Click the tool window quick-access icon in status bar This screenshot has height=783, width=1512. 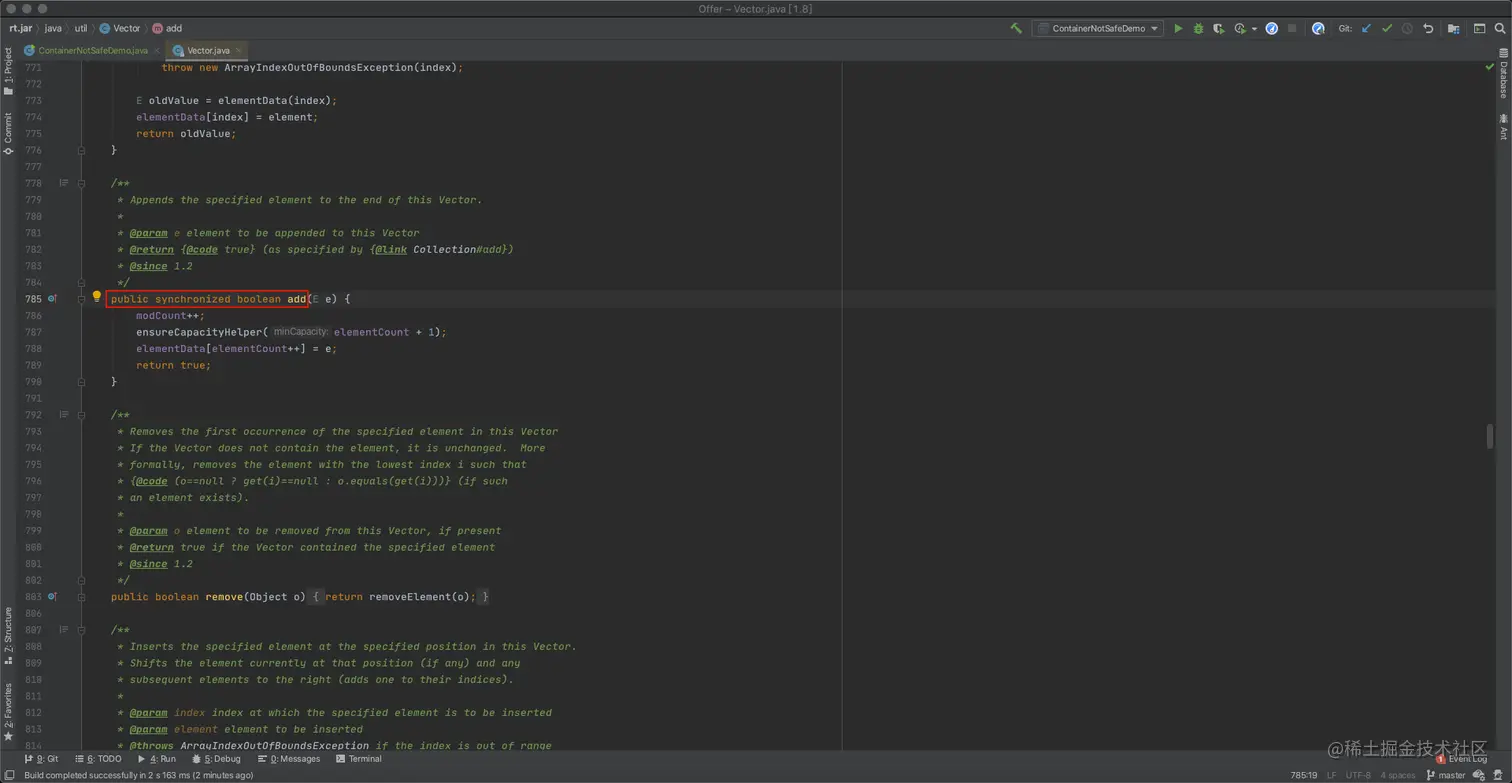[x=10, y=775]
